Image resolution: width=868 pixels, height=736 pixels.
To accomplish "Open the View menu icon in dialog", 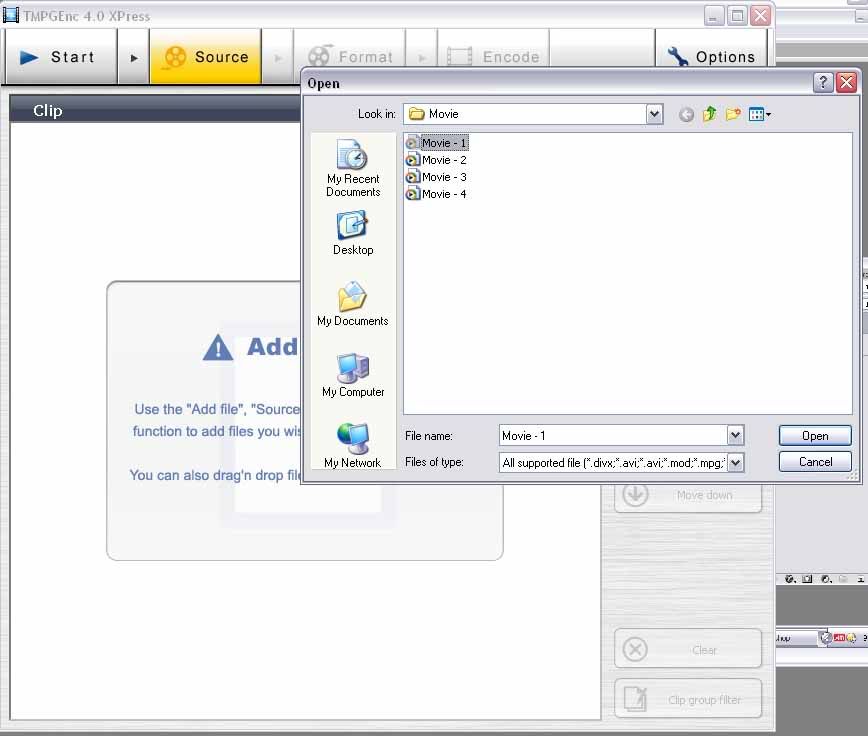I will coord(760,115).
